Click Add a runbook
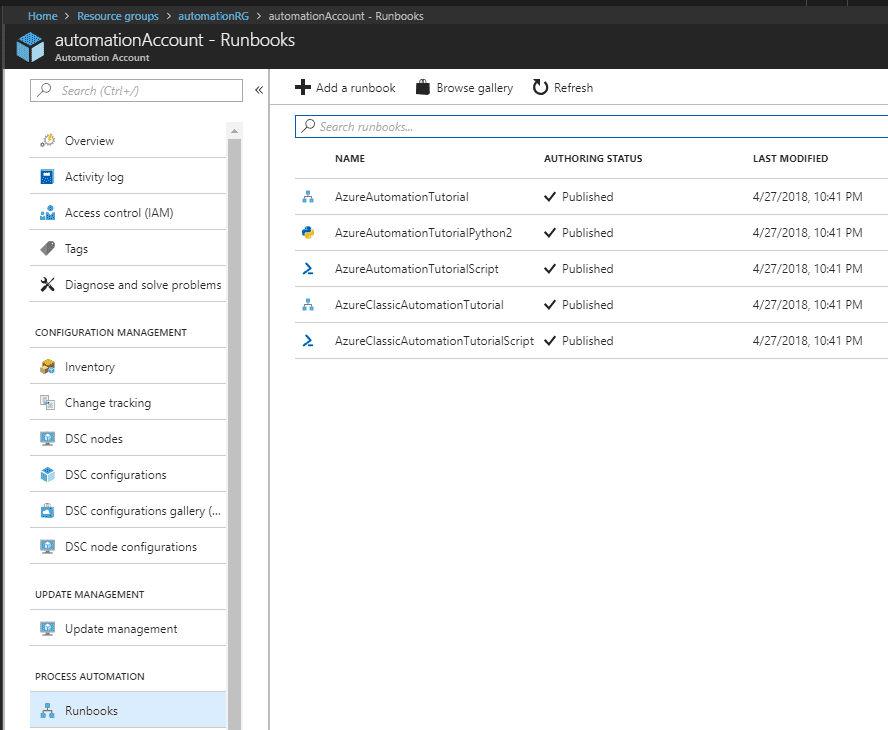The image size is (888, 730). (345, 87)
